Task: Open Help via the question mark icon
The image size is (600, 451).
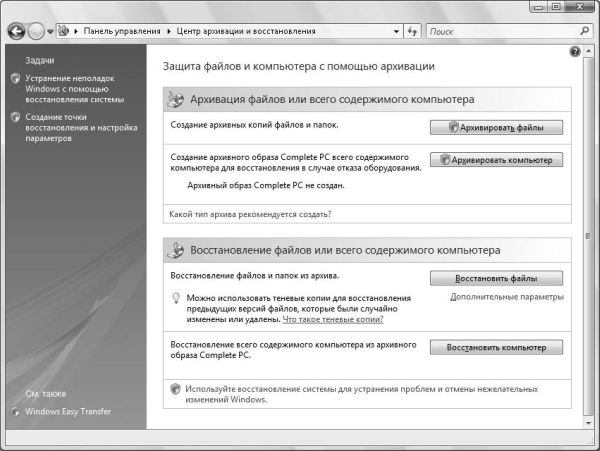Action: coord(575,52)
